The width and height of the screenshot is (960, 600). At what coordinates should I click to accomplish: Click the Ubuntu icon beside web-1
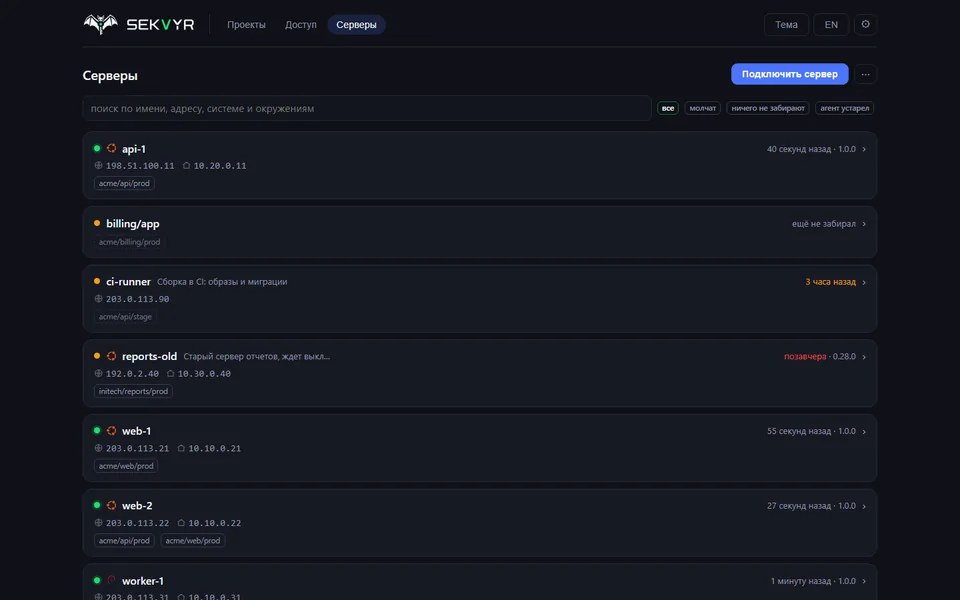(111, 430)
